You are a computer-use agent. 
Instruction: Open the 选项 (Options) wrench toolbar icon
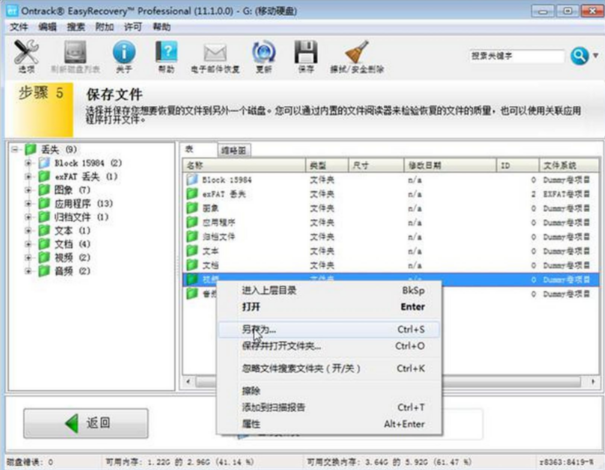(27, 54)
